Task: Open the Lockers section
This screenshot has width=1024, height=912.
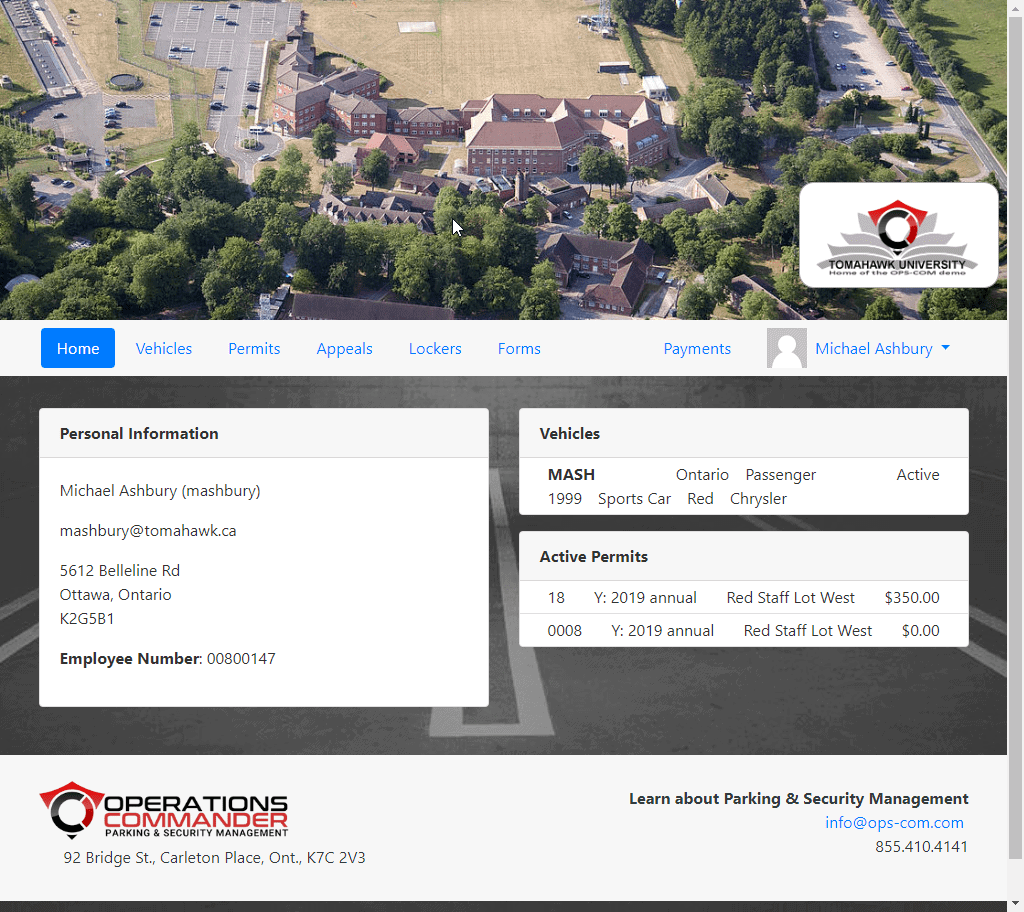Action: (435, 348)
